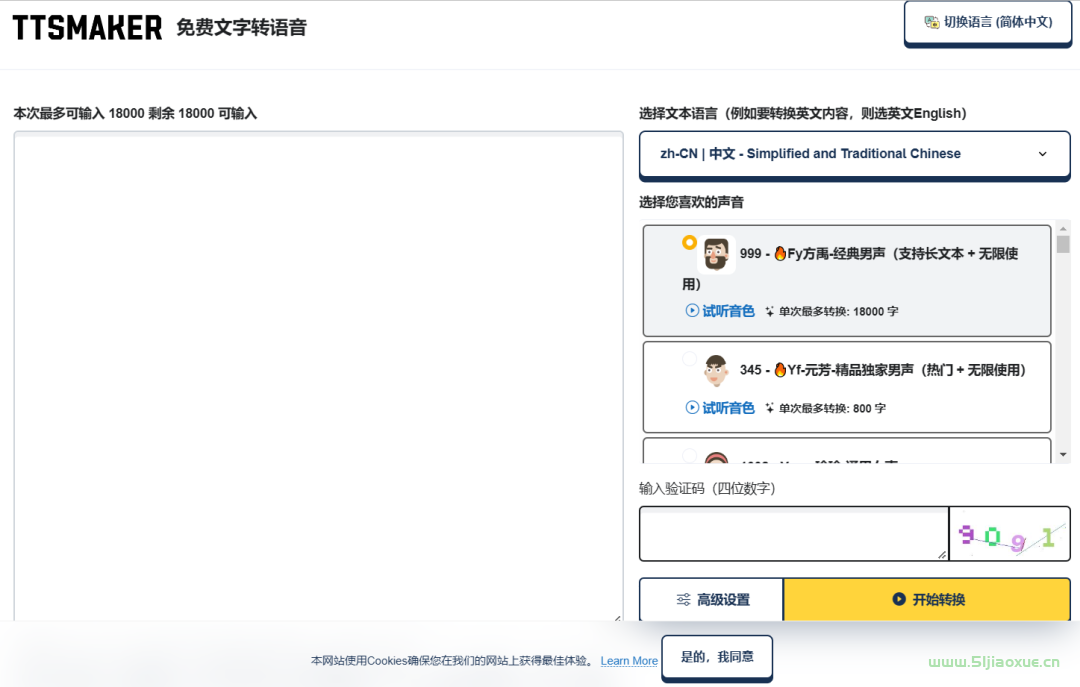Open the text language dropdown

click(854, 154)
